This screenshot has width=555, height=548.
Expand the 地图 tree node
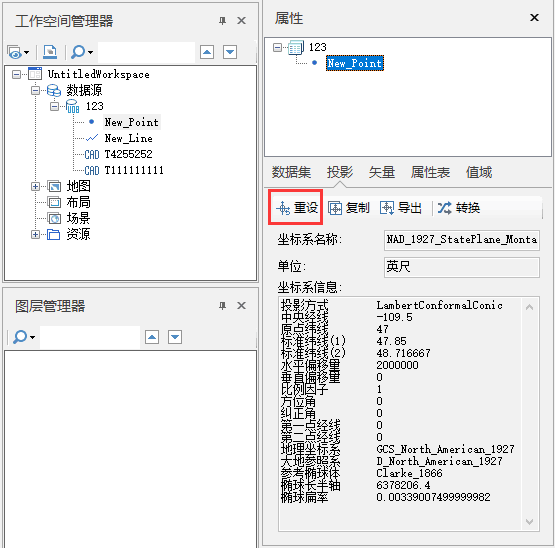[x=35, y=187]
